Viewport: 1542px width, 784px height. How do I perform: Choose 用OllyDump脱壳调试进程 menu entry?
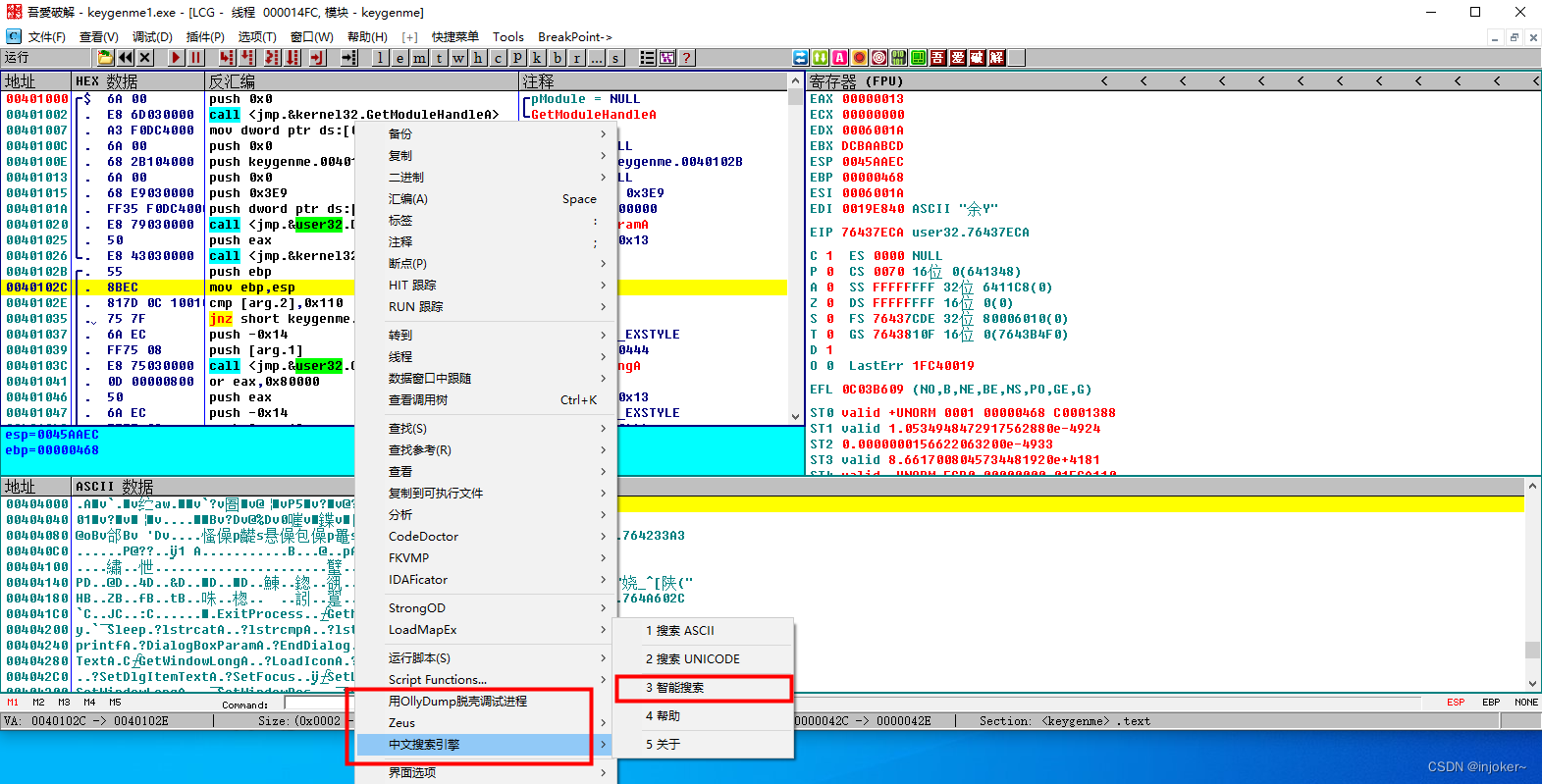click(x=484, y=702)
